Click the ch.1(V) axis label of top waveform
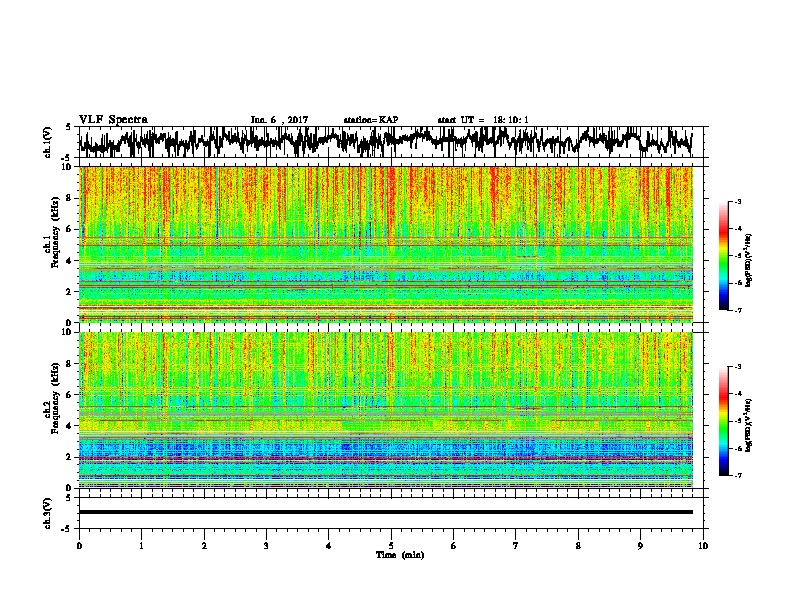Screen dimensions: 792x612 (47, 142)
